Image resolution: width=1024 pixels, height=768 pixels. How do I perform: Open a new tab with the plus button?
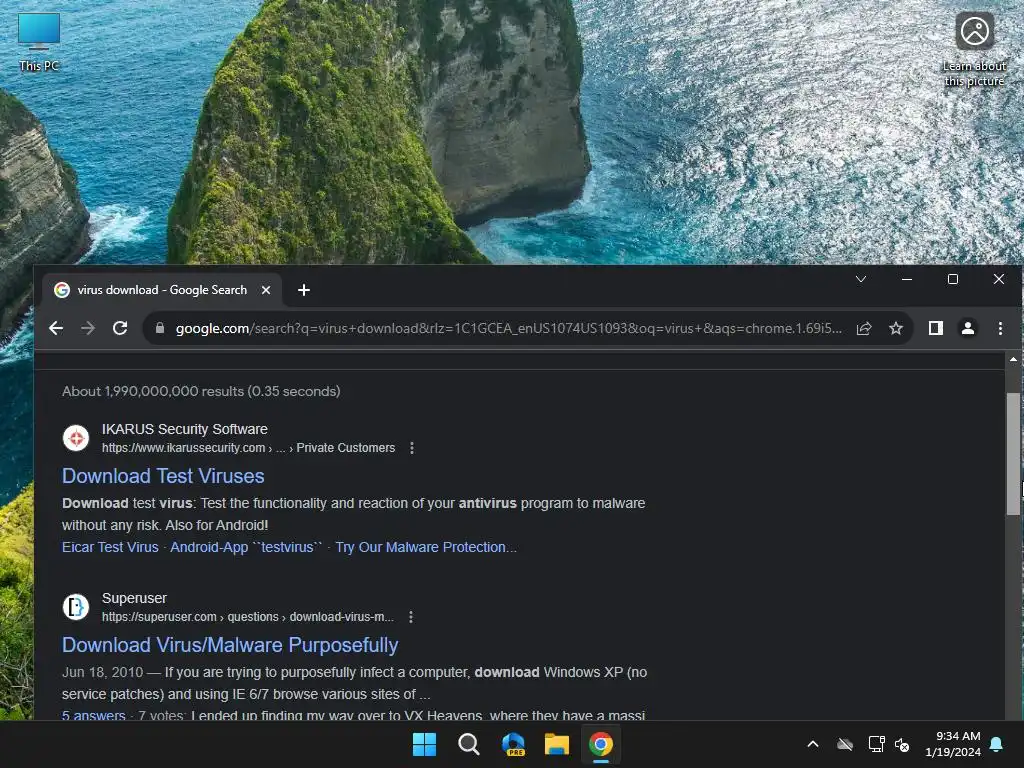pos(304,290)
